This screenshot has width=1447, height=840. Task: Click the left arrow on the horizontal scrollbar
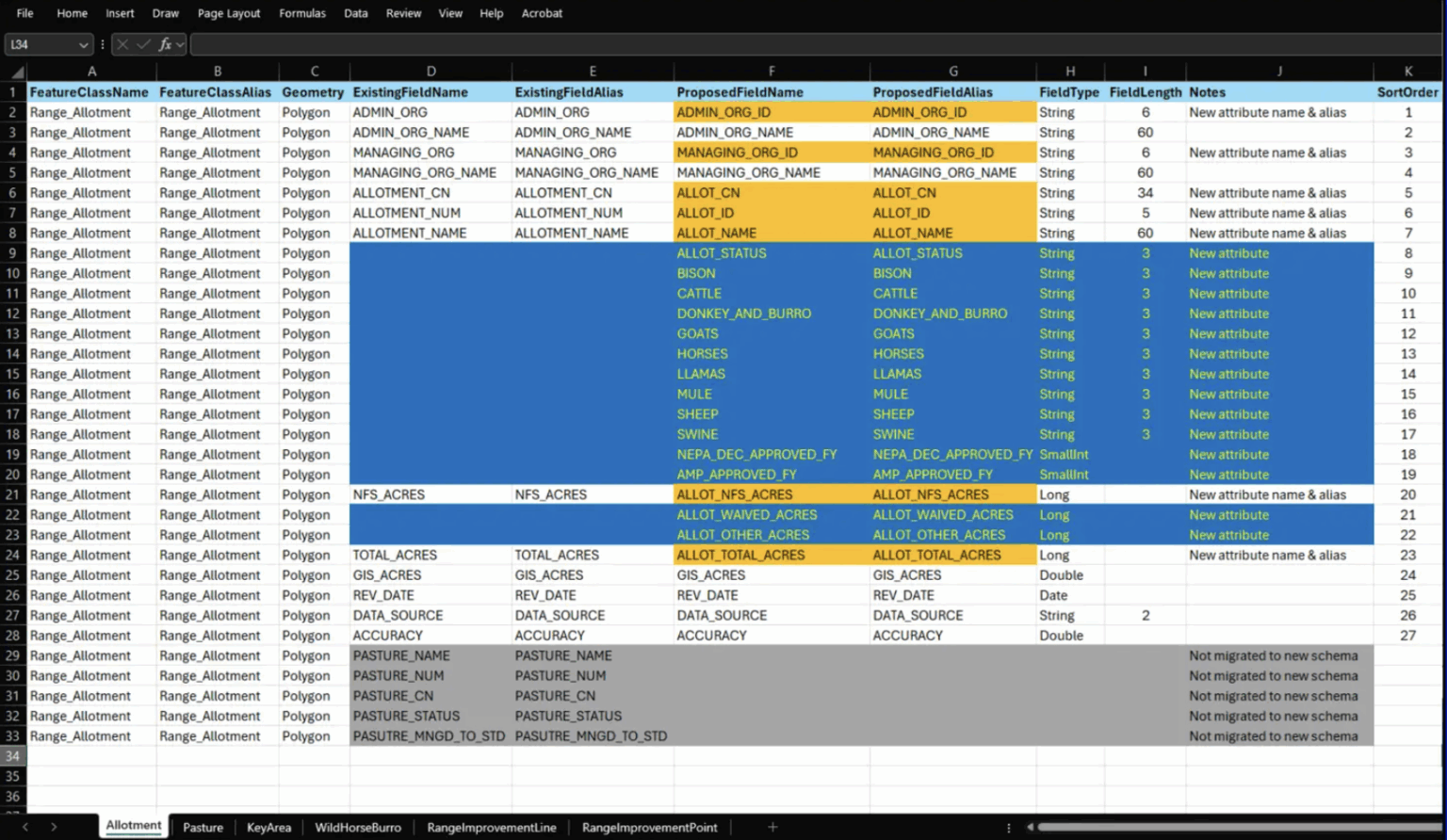click(x=1032, y=827)
